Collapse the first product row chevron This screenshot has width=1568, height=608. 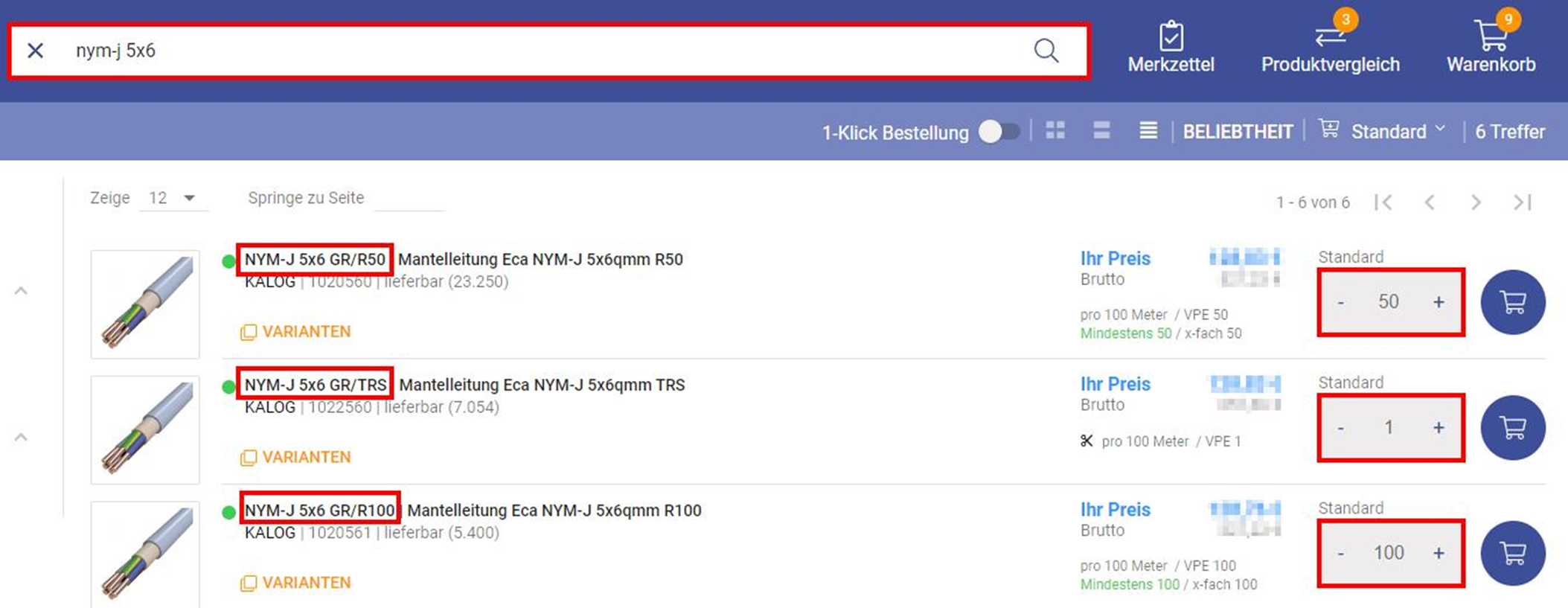(22, 291)
